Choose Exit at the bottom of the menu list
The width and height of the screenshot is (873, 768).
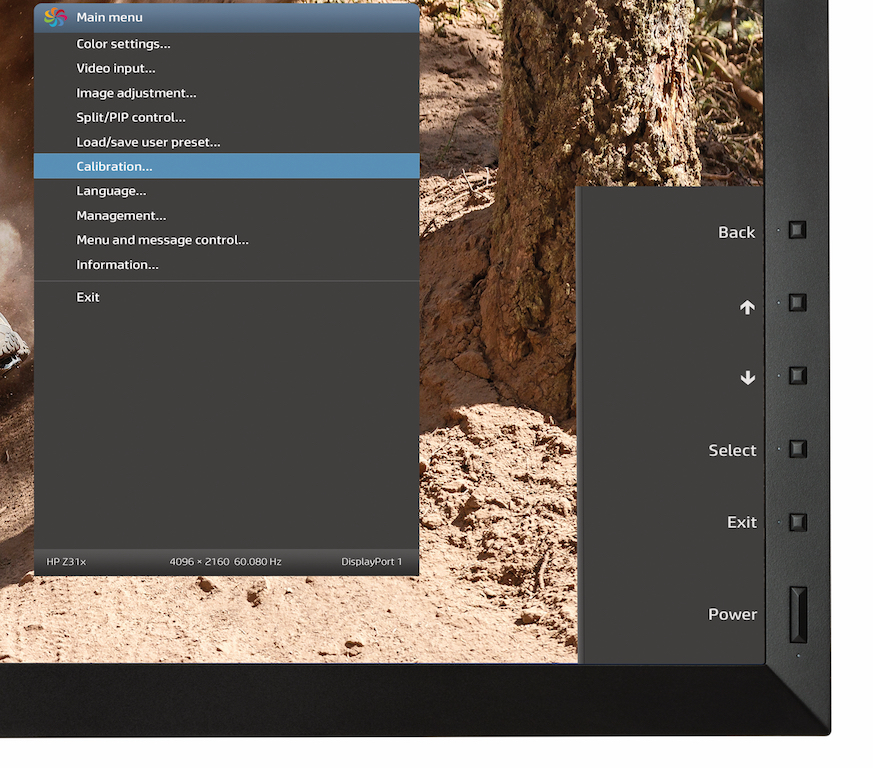coord(88,297)
